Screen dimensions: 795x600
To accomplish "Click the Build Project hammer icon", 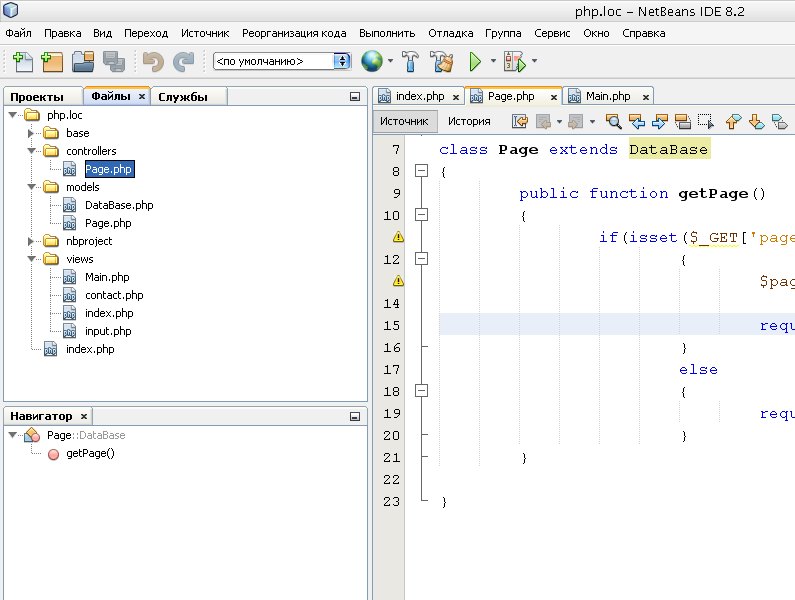I will point(411,62).
